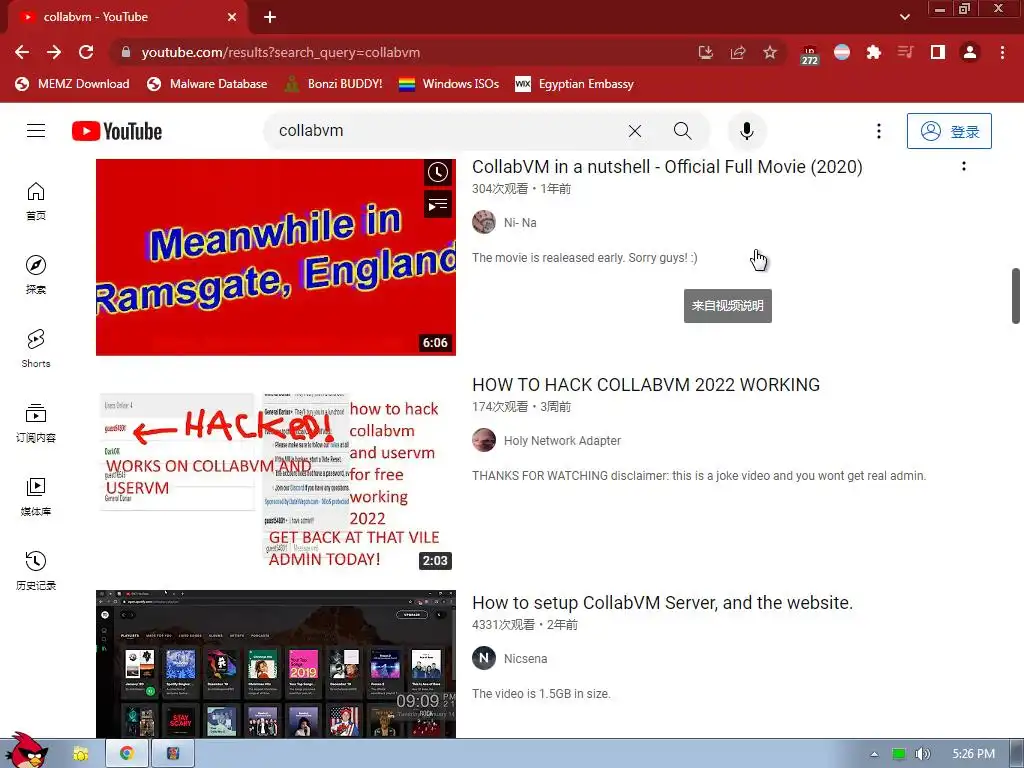Go to the YouTube logo home
This screenshot has height=768, width=1024.
tap(117, 131)
